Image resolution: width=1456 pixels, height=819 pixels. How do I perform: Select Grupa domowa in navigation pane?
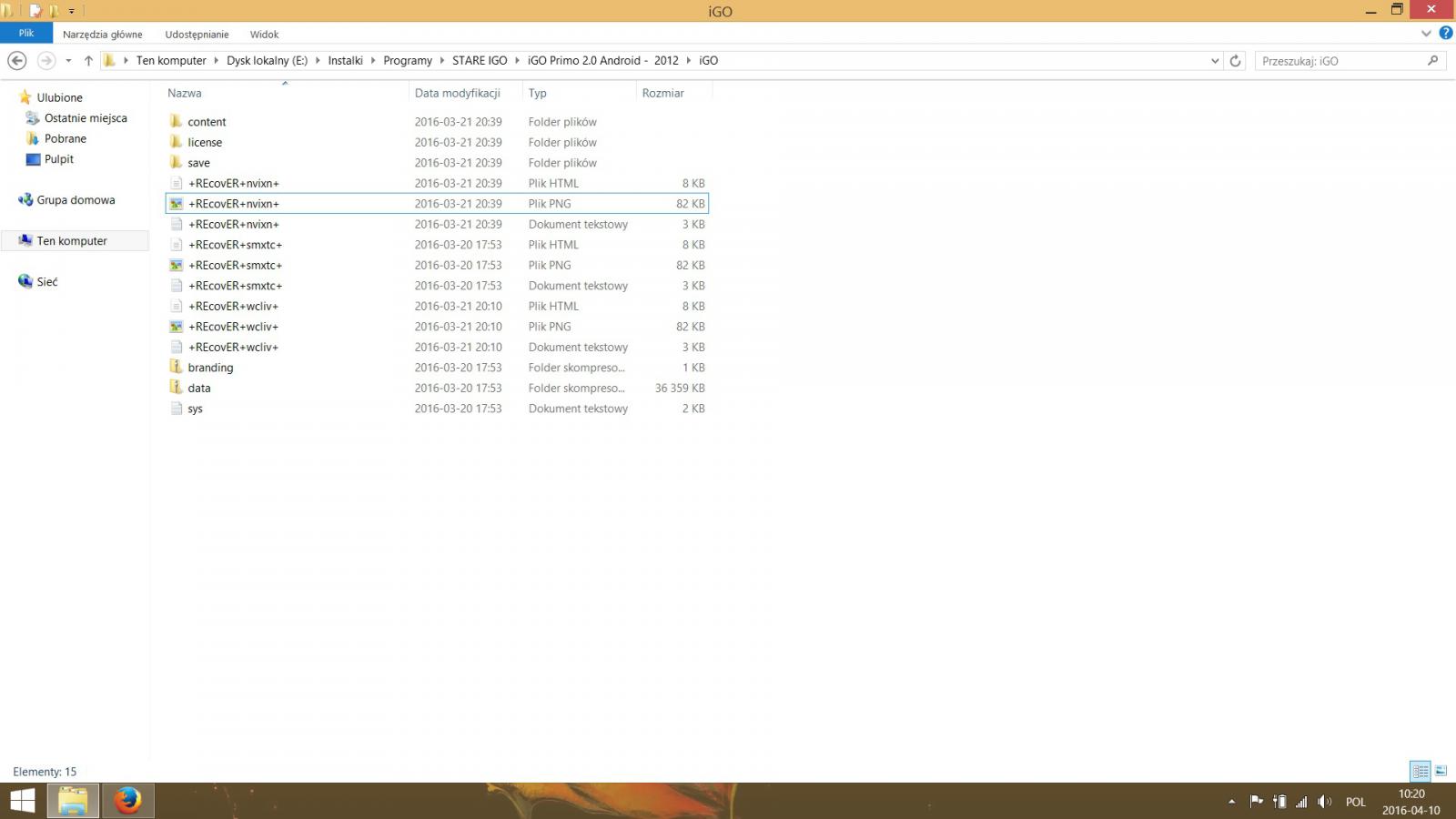pyautogui.click(x=76, y=200)
